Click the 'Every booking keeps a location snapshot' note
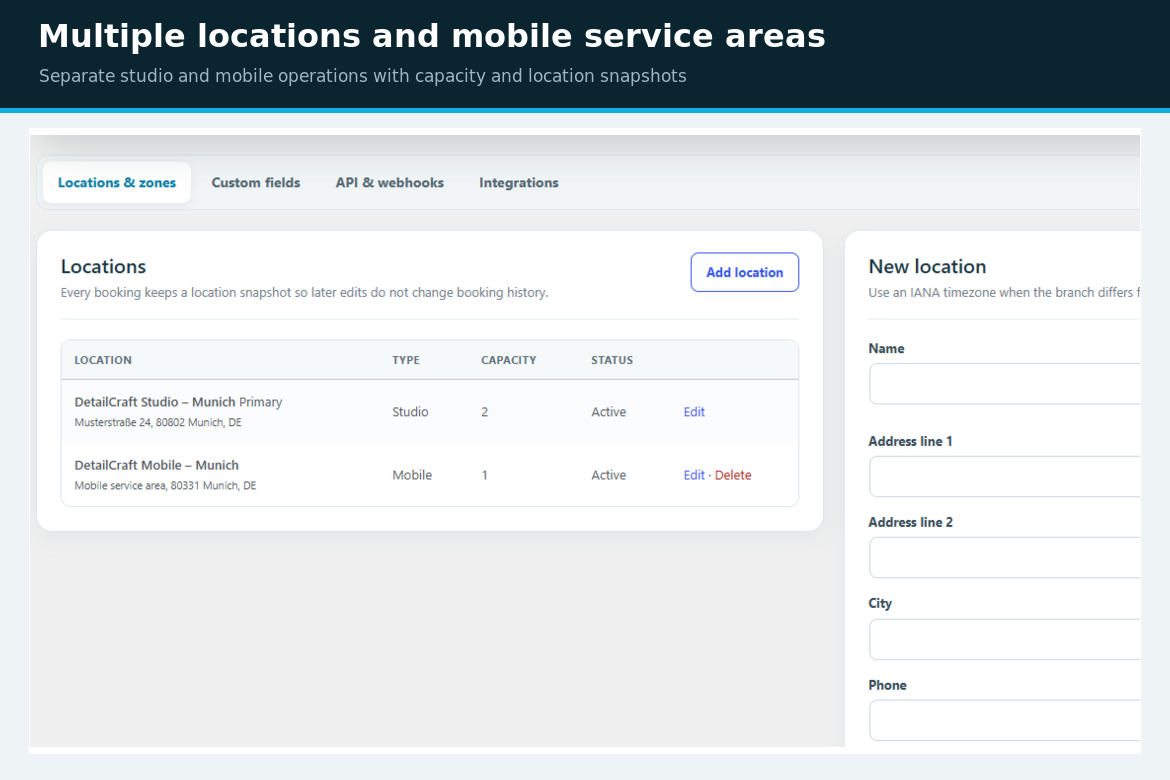Viewport: 1170px width, 780px height. (304, 293)
